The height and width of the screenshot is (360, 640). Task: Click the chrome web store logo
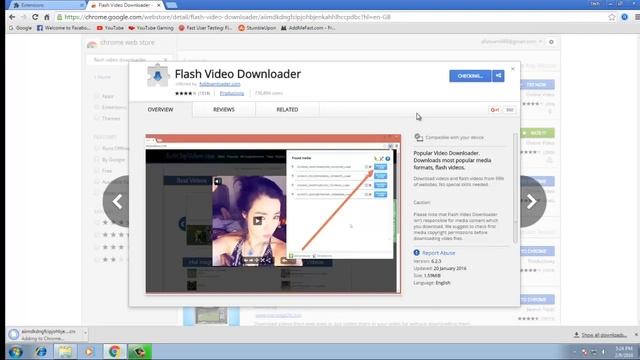[x=121, y=43]
